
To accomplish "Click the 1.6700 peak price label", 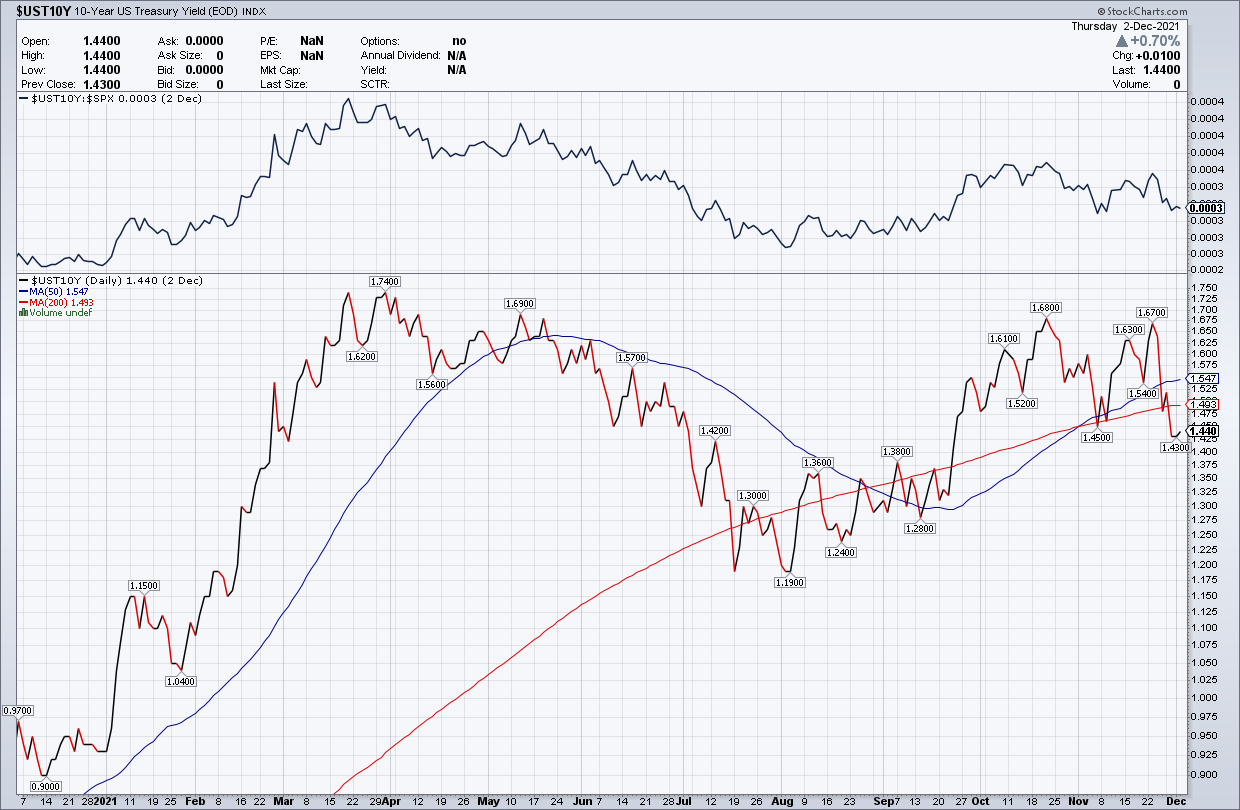I will (1153, 312).
